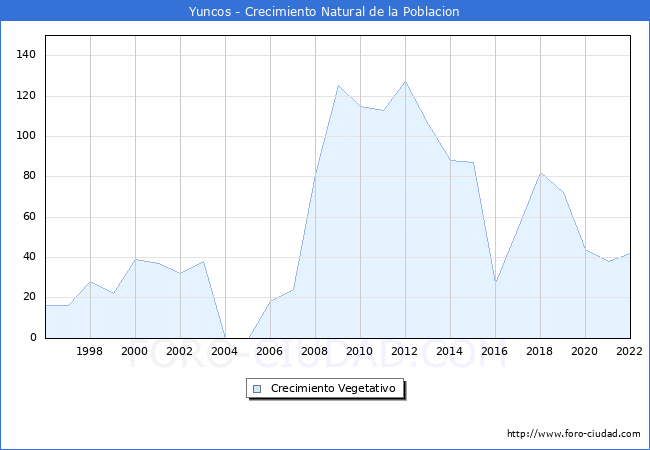The width and height of the screenshot is (650, 450).
Task: Click the y-axis label 60
Action: pyautogui.click(x=29, y=216)
